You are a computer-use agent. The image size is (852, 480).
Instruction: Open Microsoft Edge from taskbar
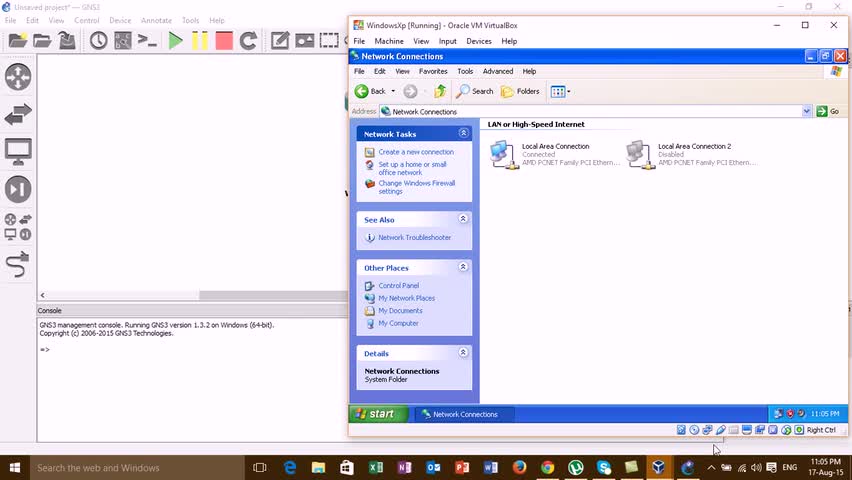pos(290,467)
